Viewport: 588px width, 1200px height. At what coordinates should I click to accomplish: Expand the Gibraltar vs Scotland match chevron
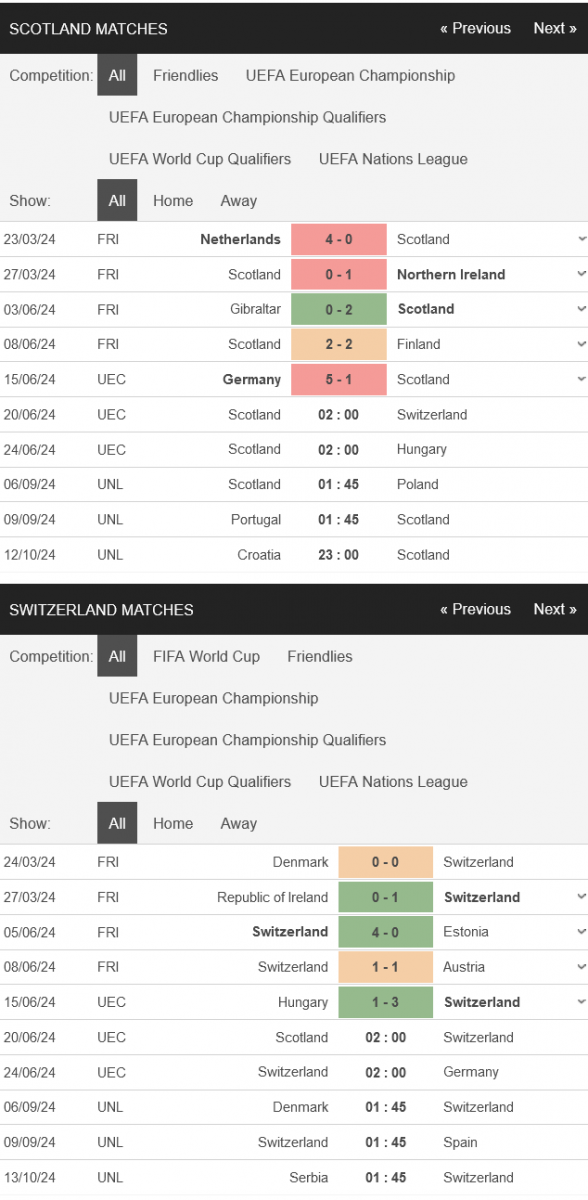click(581, 309)
